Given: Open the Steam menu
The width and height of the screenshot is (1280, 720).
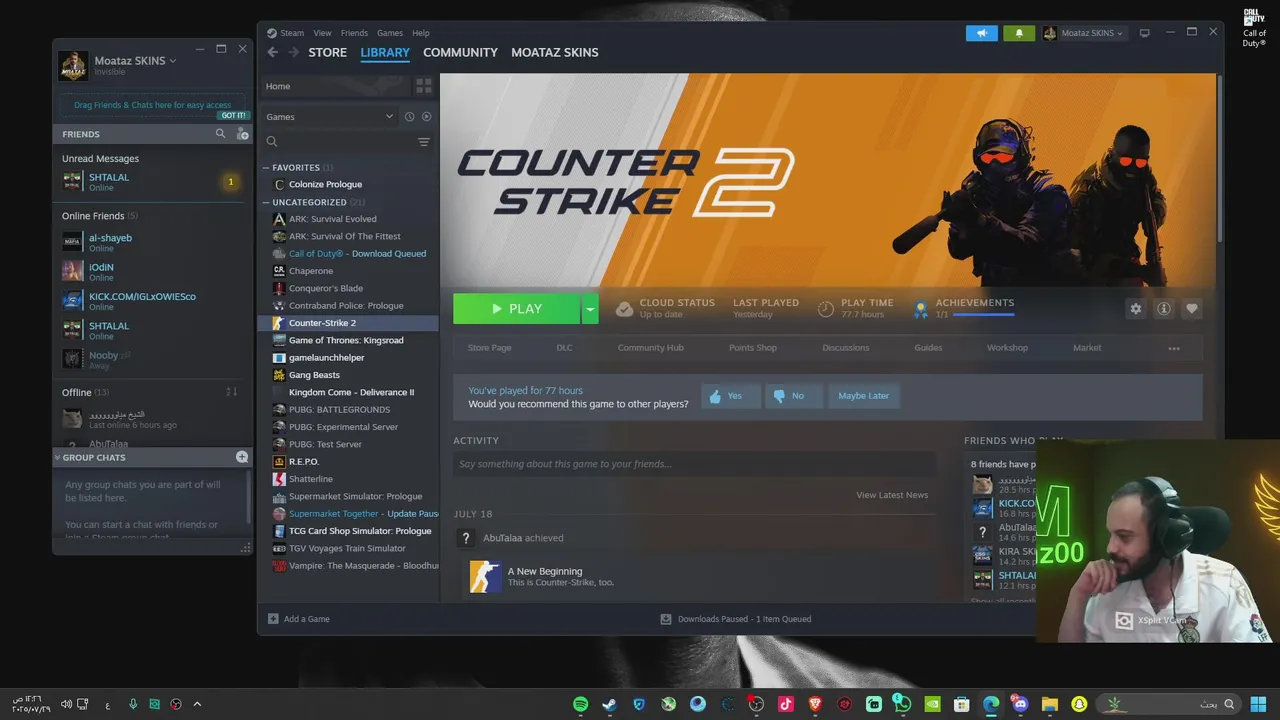Looking at the screenshot, I should point(286,33).
